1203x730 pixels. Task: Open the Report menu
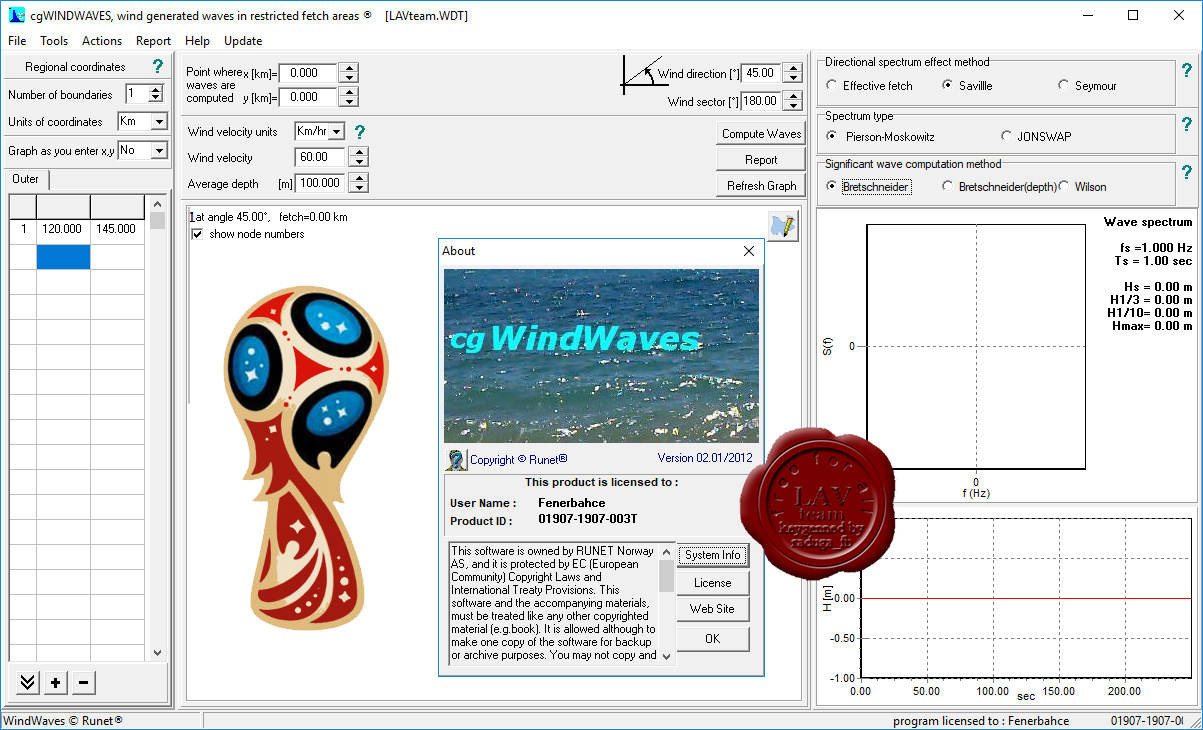153,41
